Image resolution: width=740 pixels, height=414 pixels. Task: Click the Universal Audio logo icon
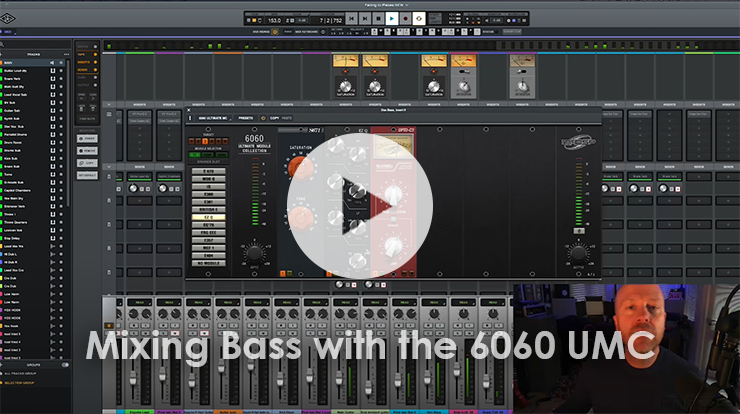[x=8, y=18]
